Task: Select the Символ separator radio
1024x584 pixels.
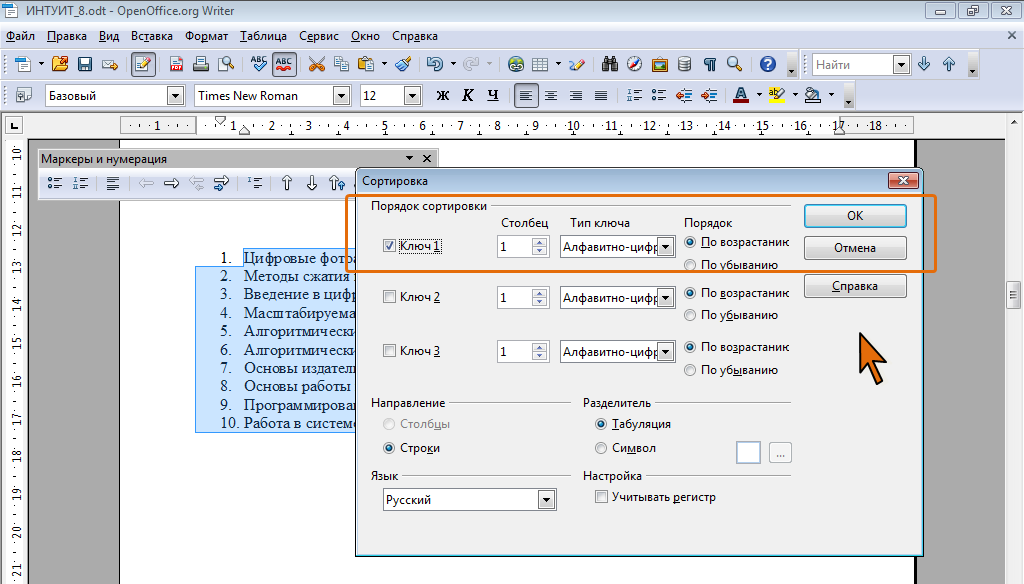Action: coord(601,448)
